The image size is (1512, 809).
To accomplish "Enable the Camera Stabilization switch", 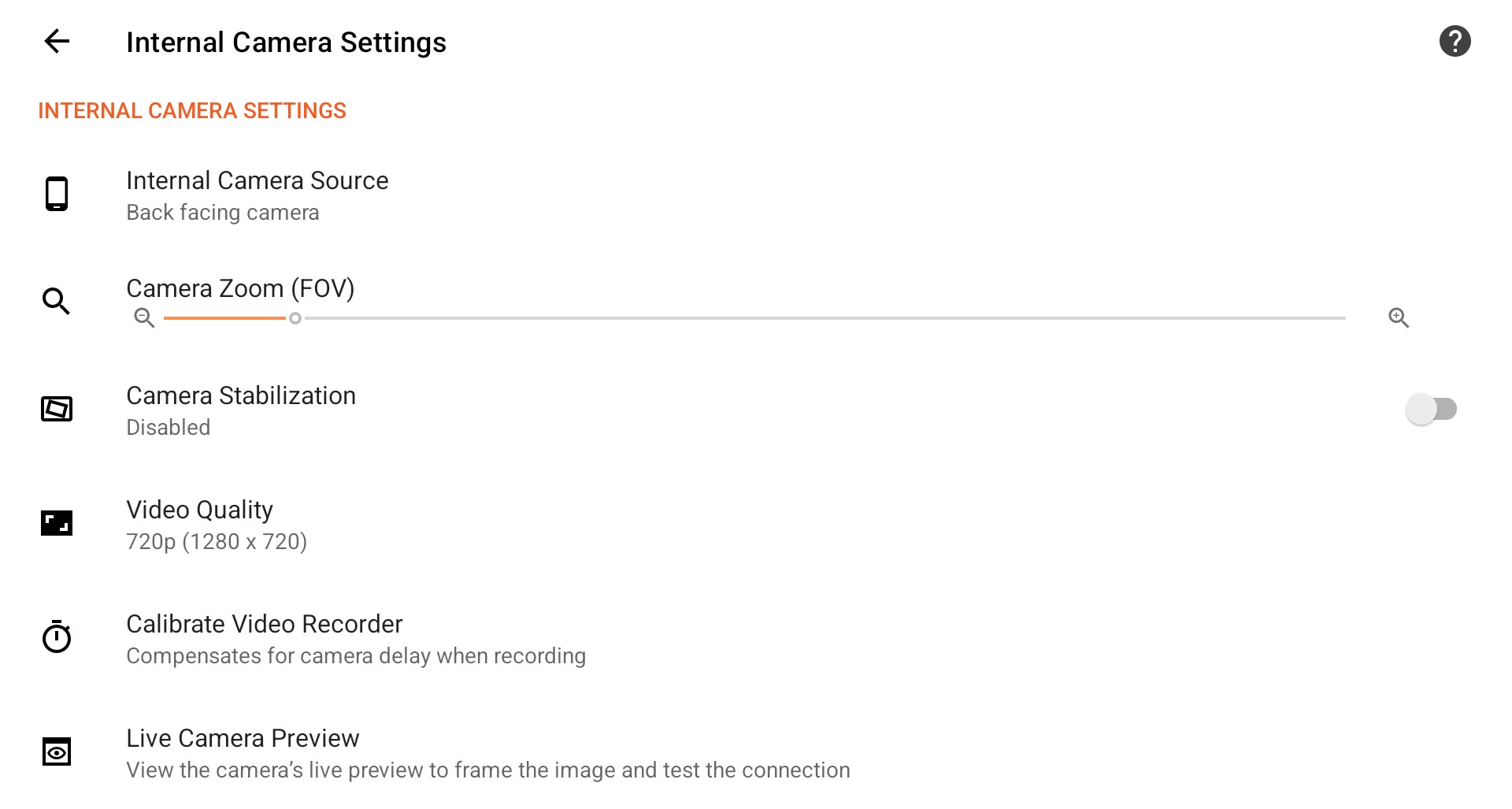I will 1431,409.
